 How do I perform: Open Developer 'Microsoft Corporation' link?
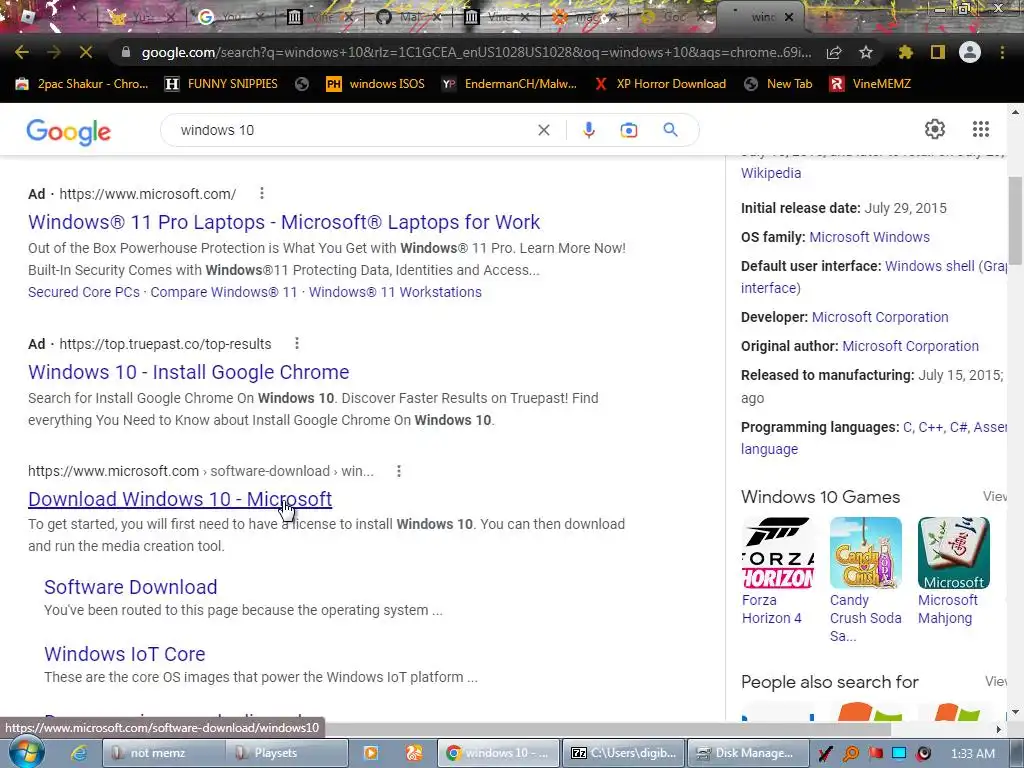880,317
